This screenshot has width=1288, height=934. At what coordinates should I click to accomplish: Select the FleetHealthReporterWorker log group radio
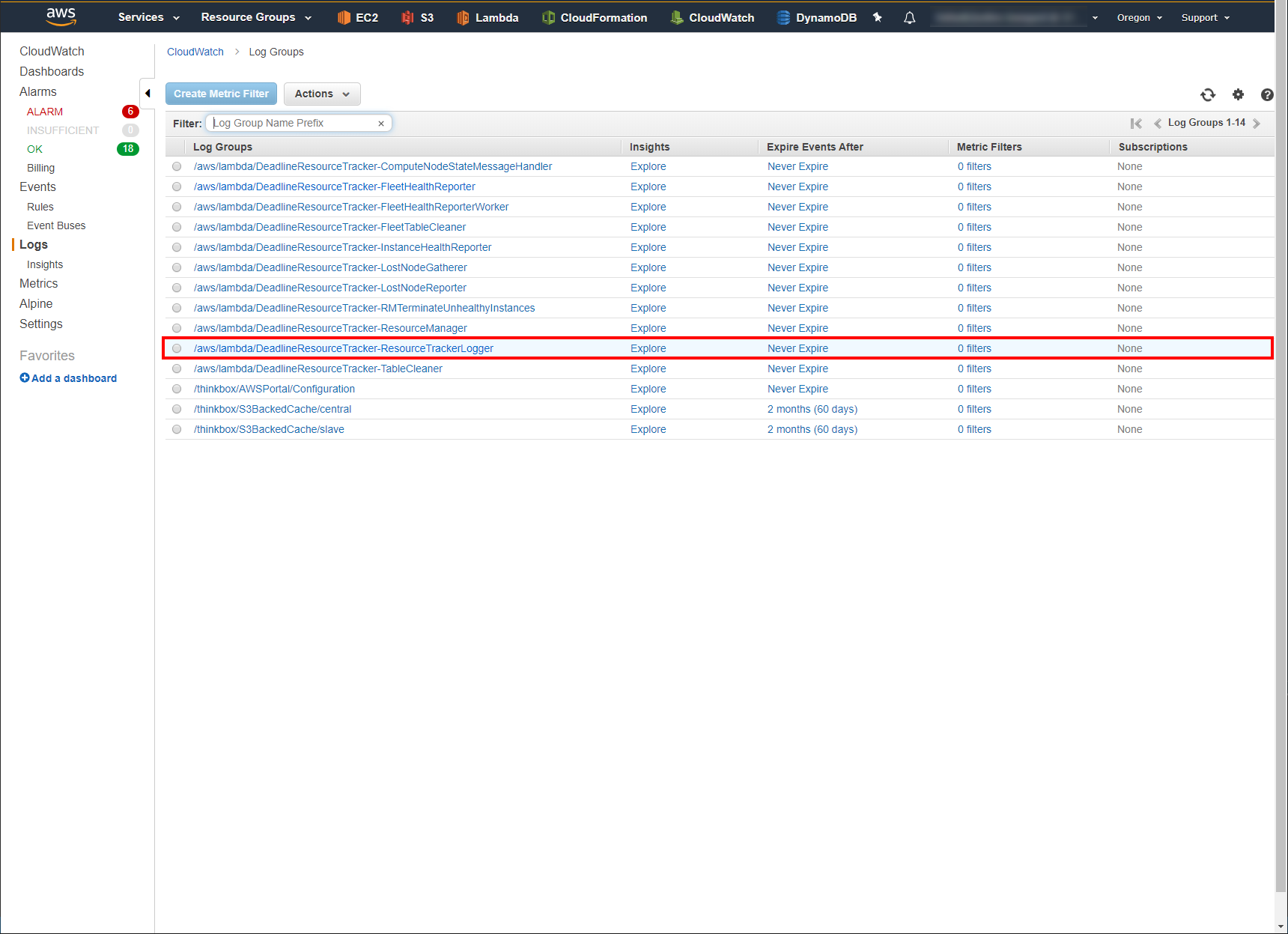pos(177,207)
